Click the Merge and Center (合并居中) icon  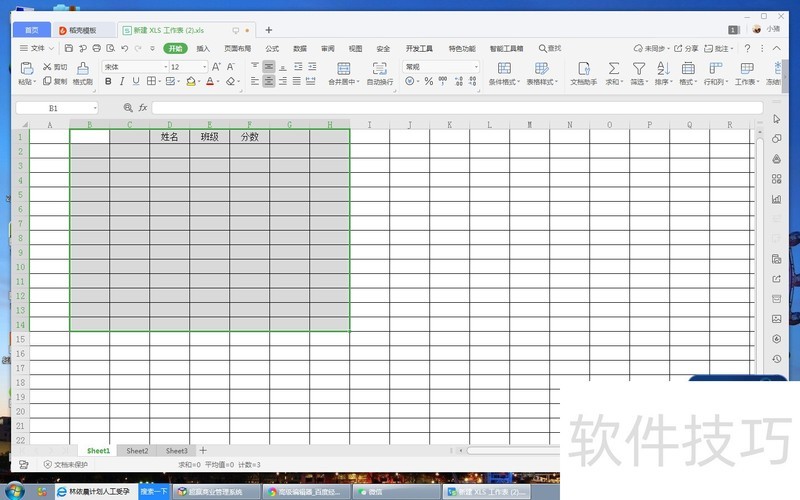coord(344,68)
